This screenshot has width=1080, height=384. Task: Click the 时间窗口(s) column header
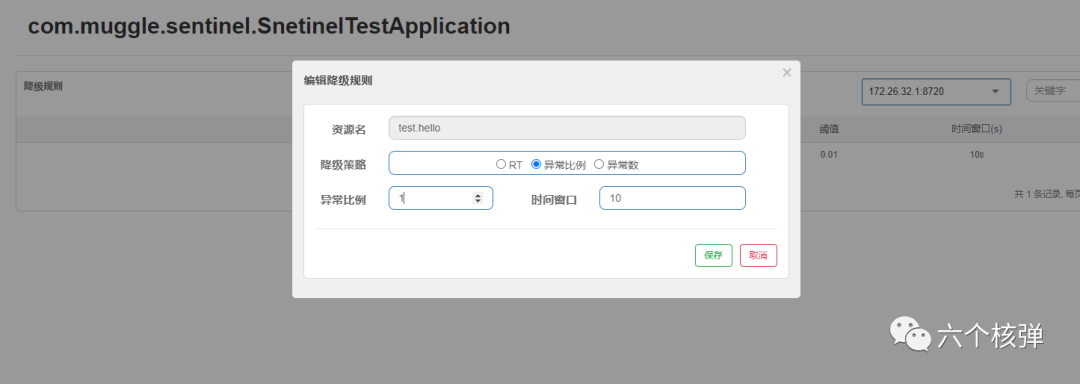tap(977, 129)
